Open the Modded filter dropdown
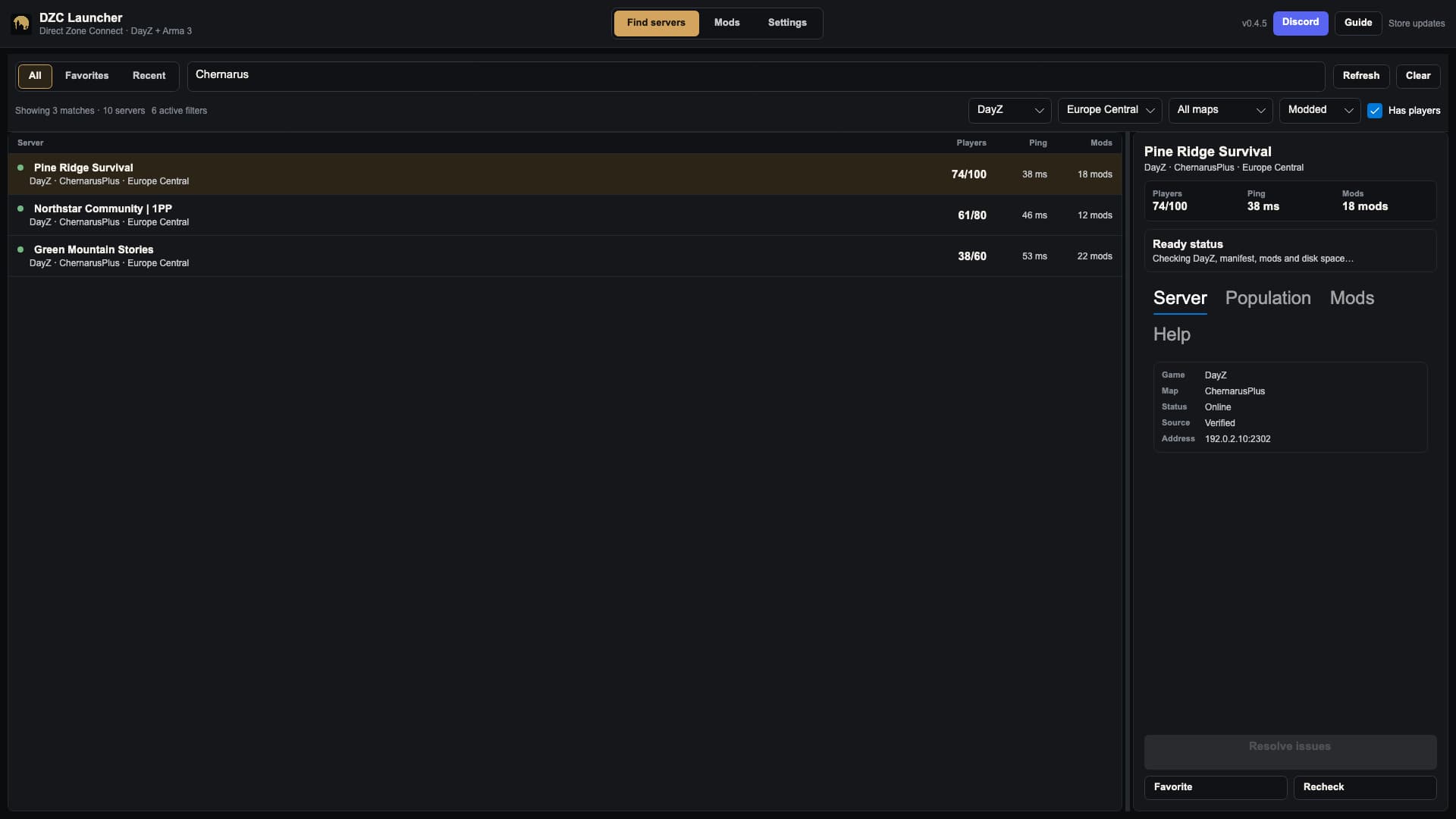The image size is (1456, 819). (x=1319, y=110)
